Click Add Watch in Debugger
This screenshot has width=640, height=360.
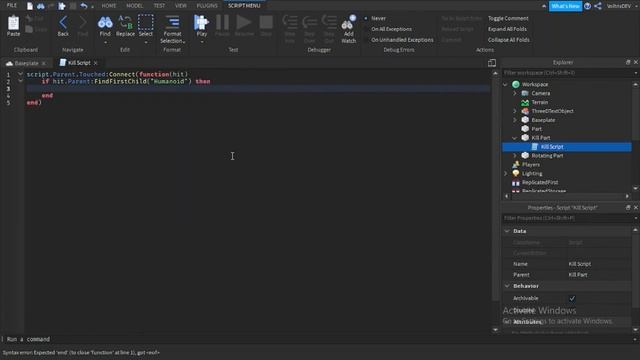coord(349,23)
